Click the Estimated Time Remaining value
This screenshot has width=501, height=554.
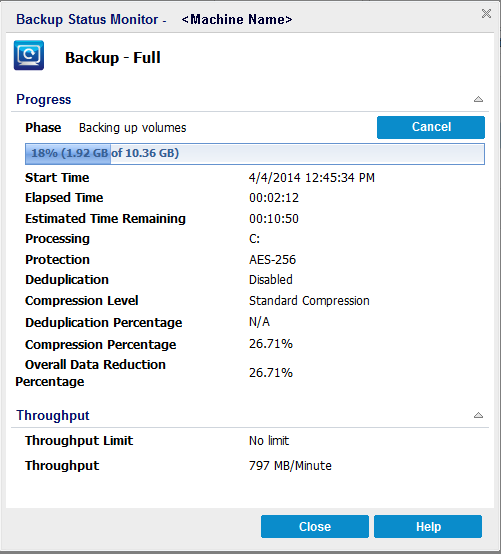click(x=274, y=219)
